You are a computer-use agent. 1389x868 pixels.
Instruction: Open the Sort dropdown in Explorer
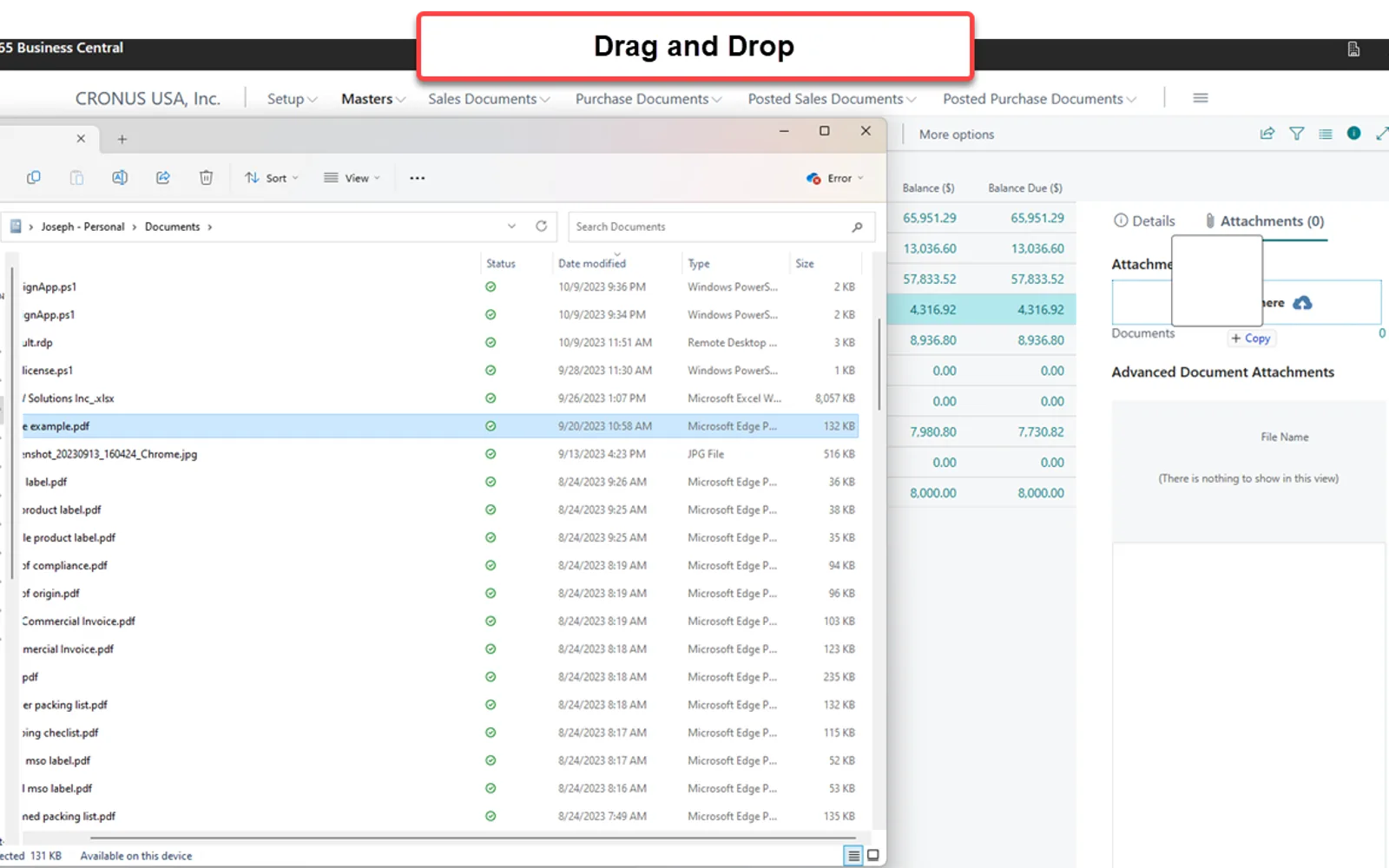click(x=272, y=178)
